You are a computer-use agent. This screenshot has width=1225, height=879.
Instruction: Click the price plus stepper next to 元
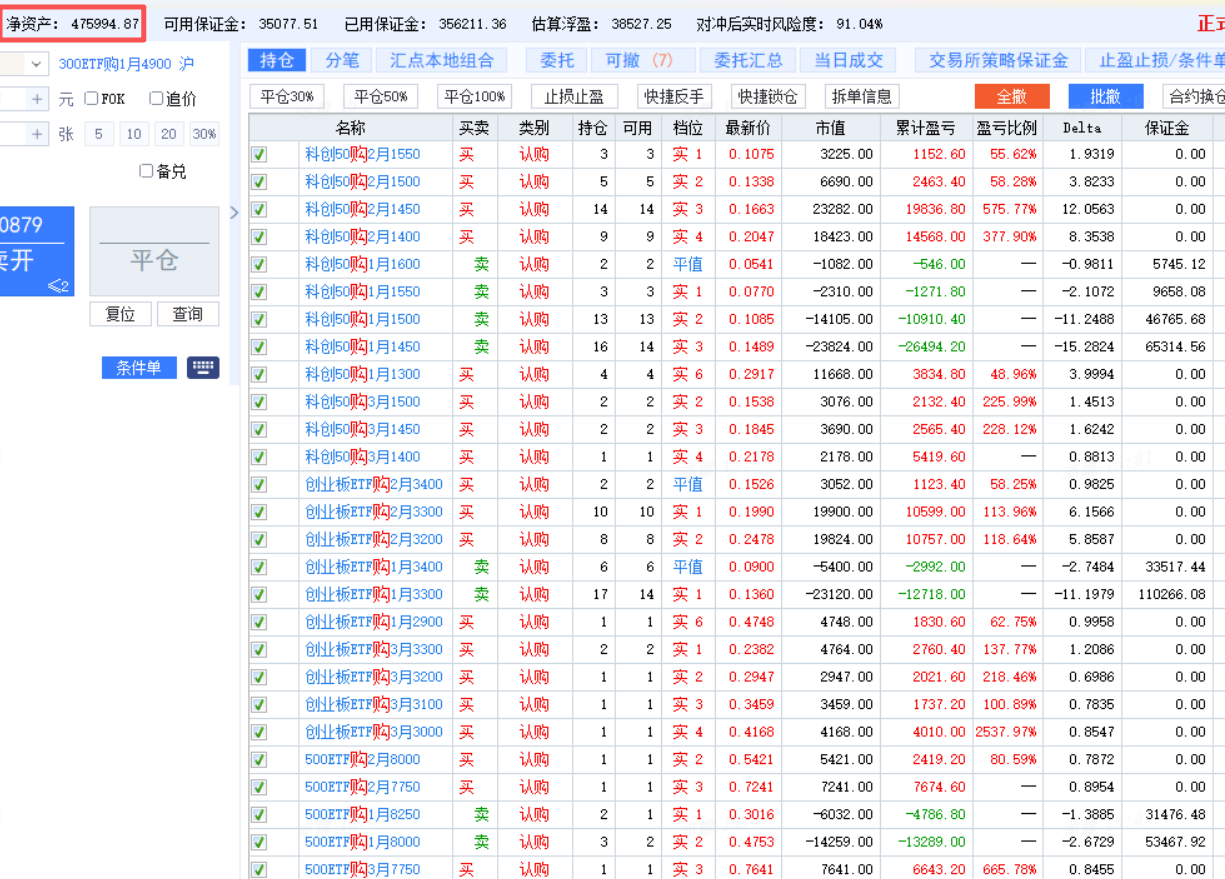(x=37, y=99)
